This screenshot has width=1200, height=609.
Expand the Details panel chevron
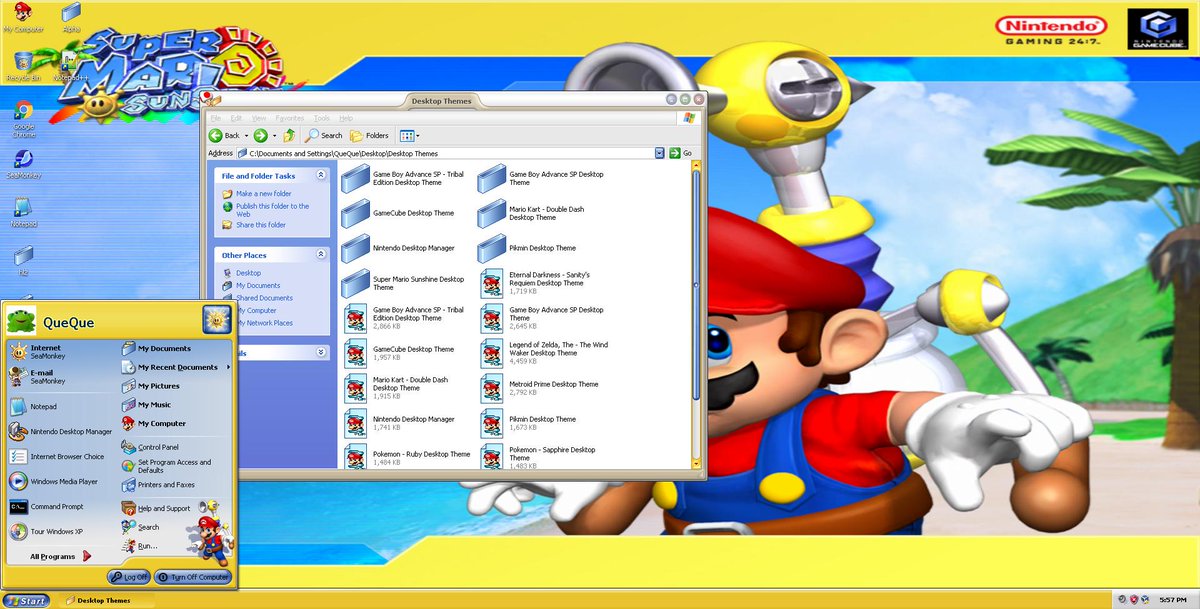pyautogui.click(x=321, y=352)
